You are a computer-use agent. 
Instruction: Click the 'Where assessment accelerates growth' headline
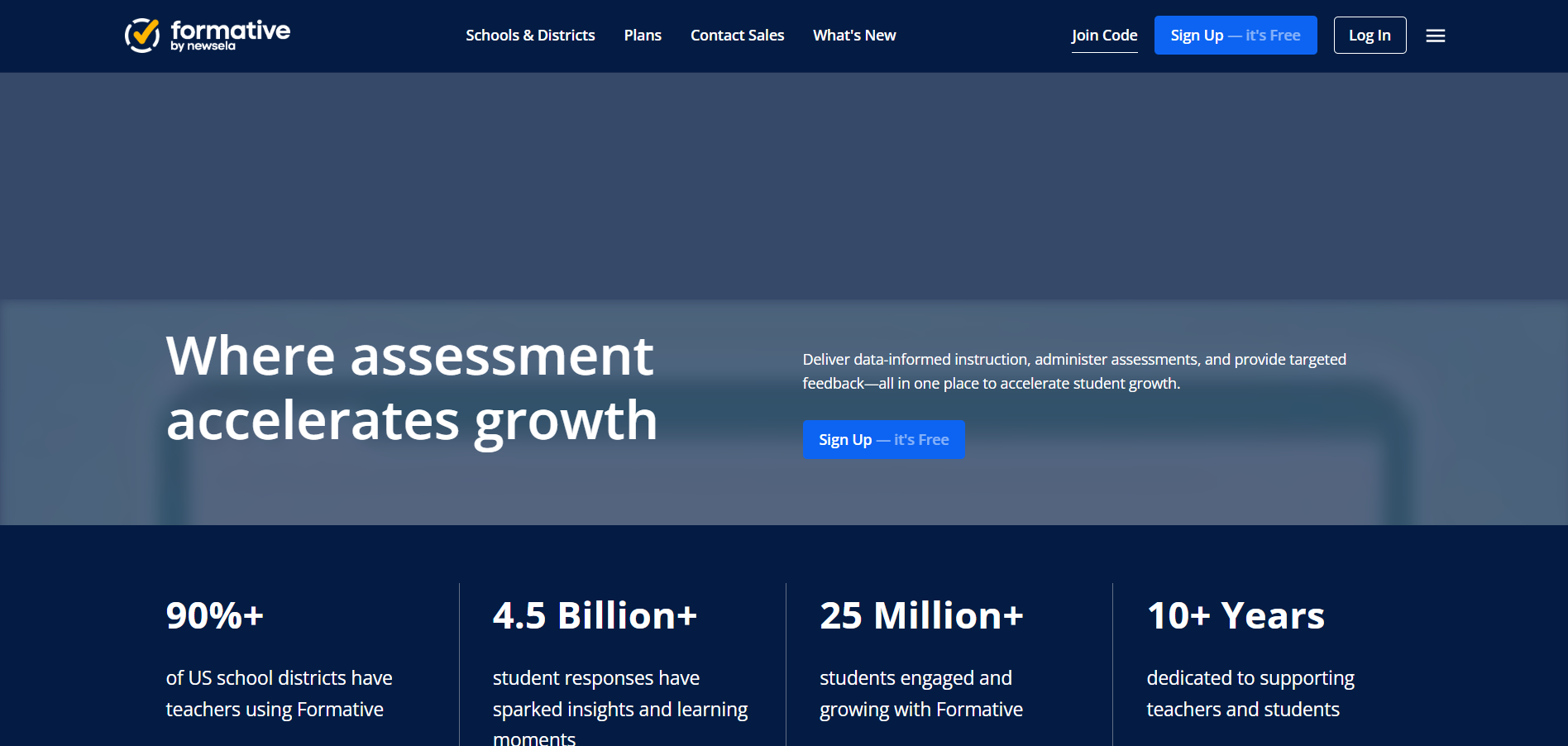coord(411,388)
